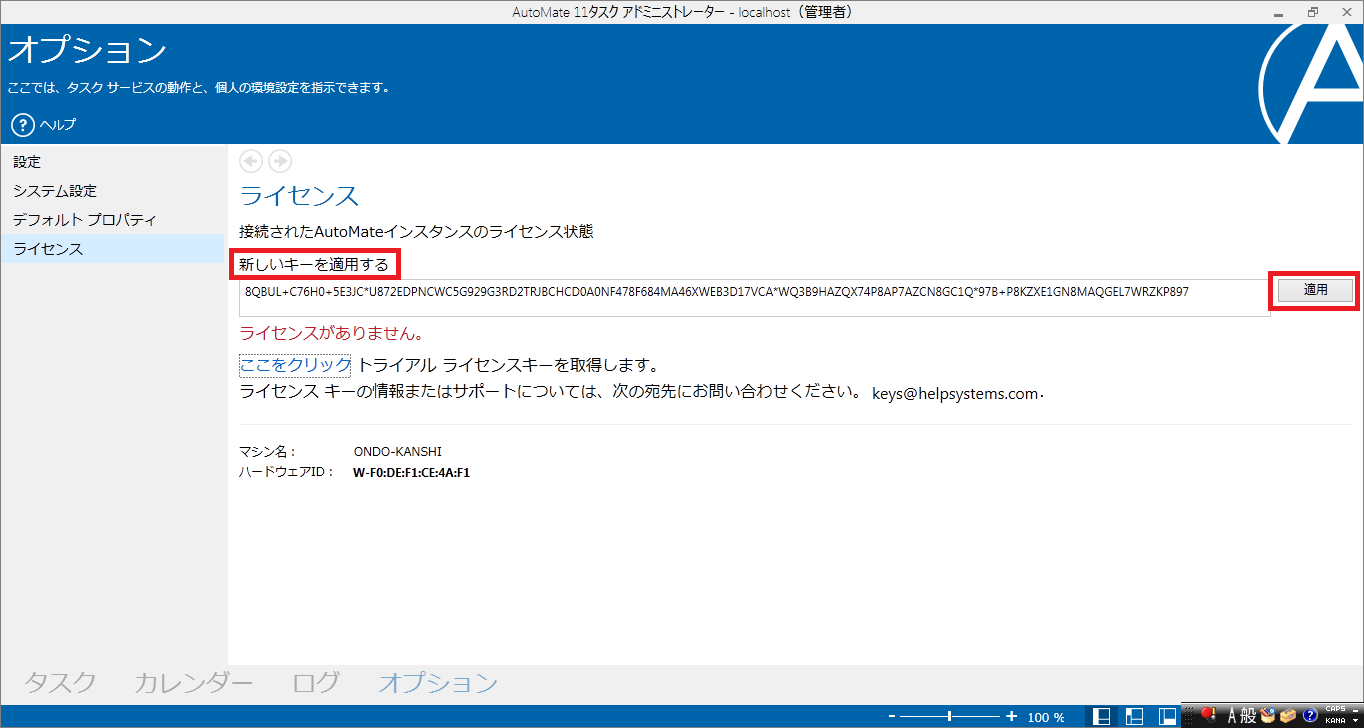Open the IME pad icon
Image resolution: width=1364 pixels, height=728 pixels.
click(1267, 716)
